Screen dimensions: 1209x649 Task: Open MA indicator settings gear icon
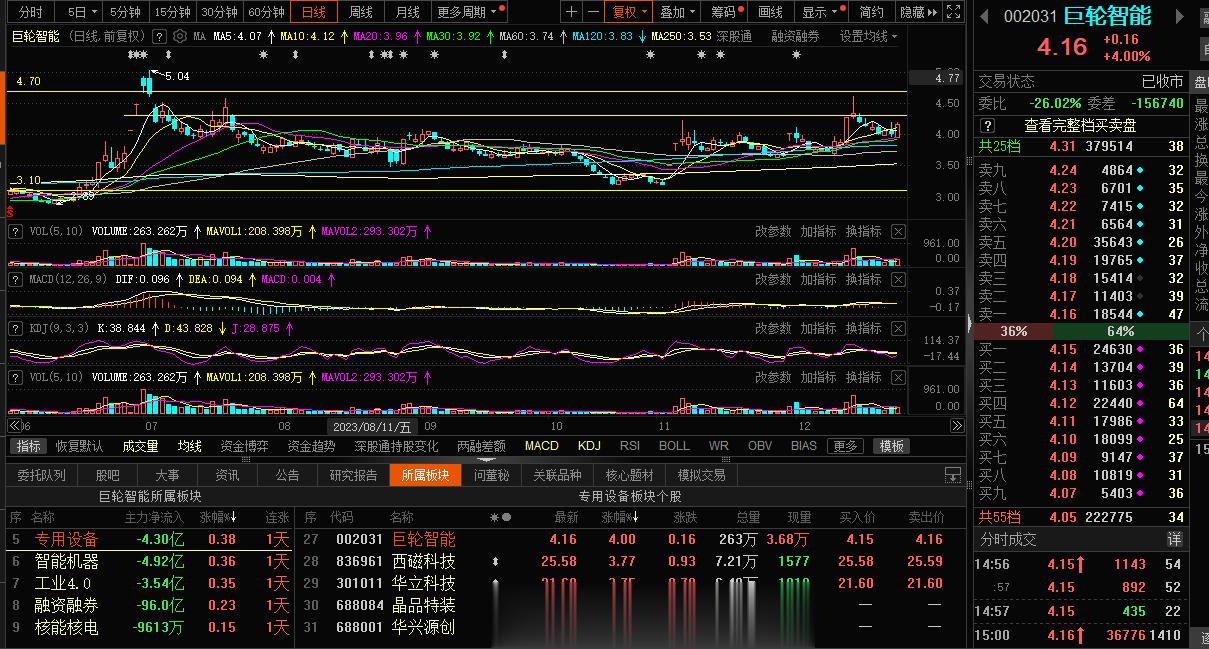point(179,36)
